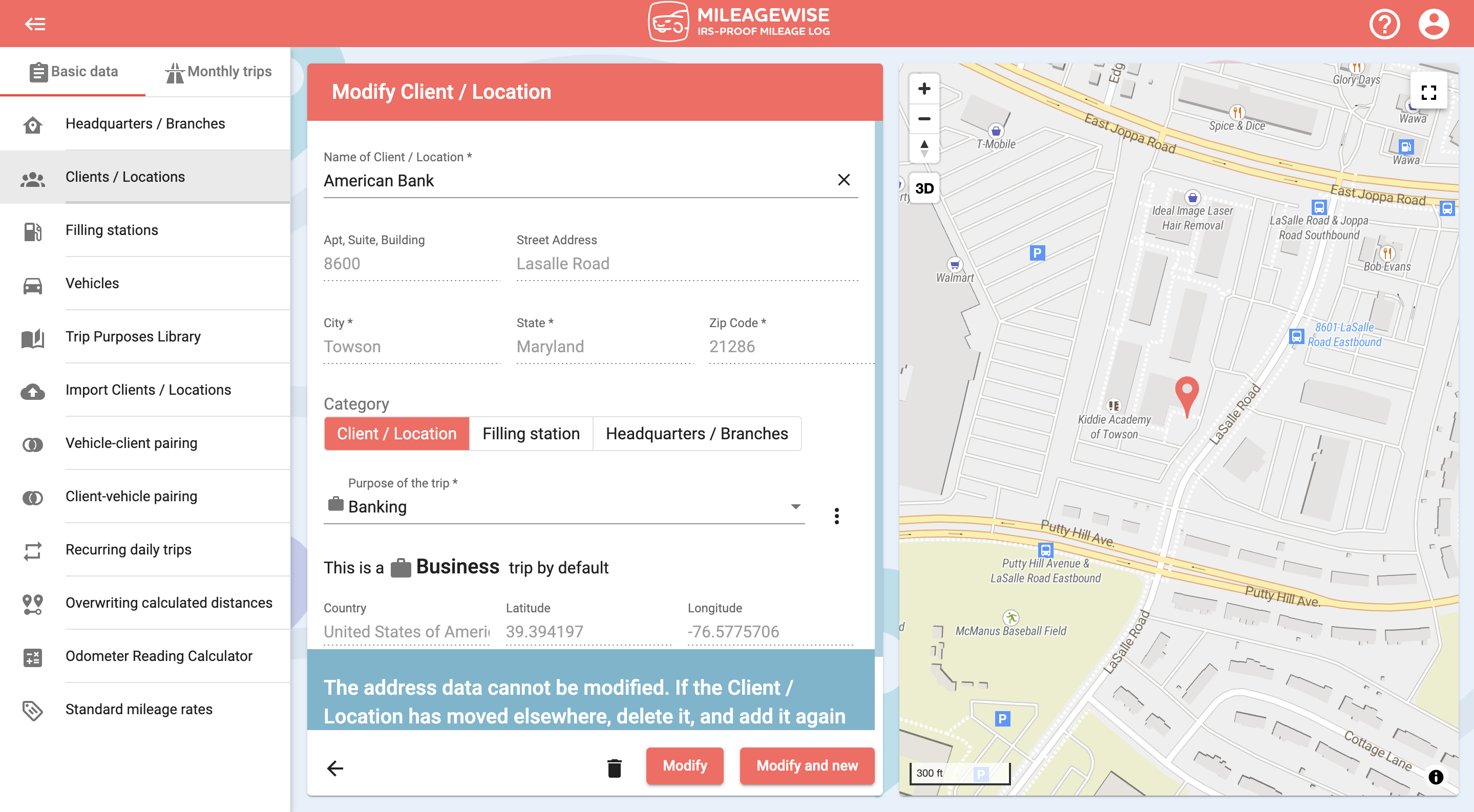Go back using the left arrow icon
1474x812 pixels.
point(335,767)
